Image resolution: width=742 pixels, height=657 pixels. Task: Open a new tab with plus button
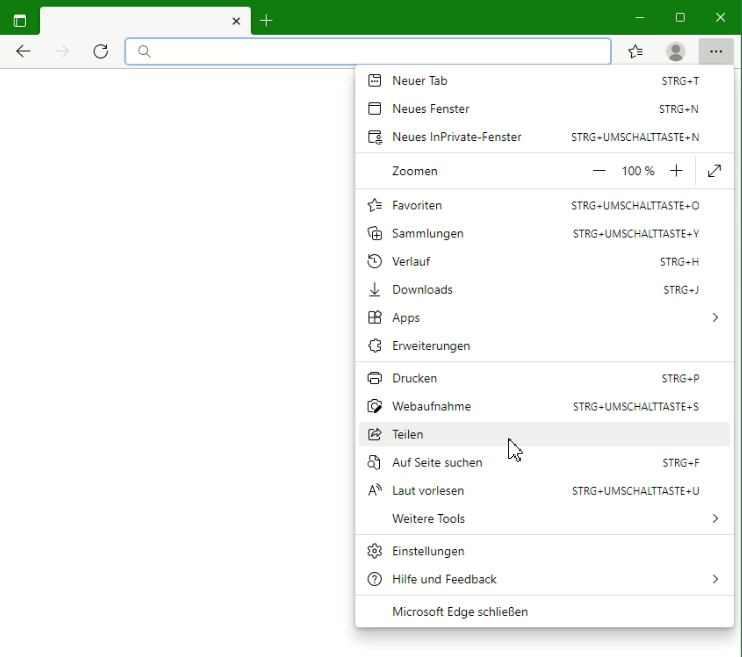point(266,20)
